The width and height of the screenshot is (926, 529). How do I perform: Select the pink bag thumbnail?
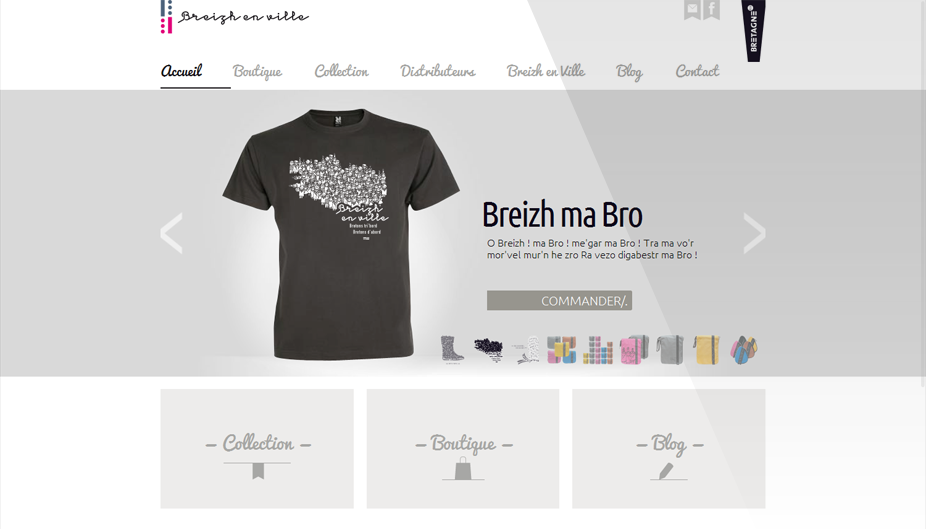click(x=634, y=349)
